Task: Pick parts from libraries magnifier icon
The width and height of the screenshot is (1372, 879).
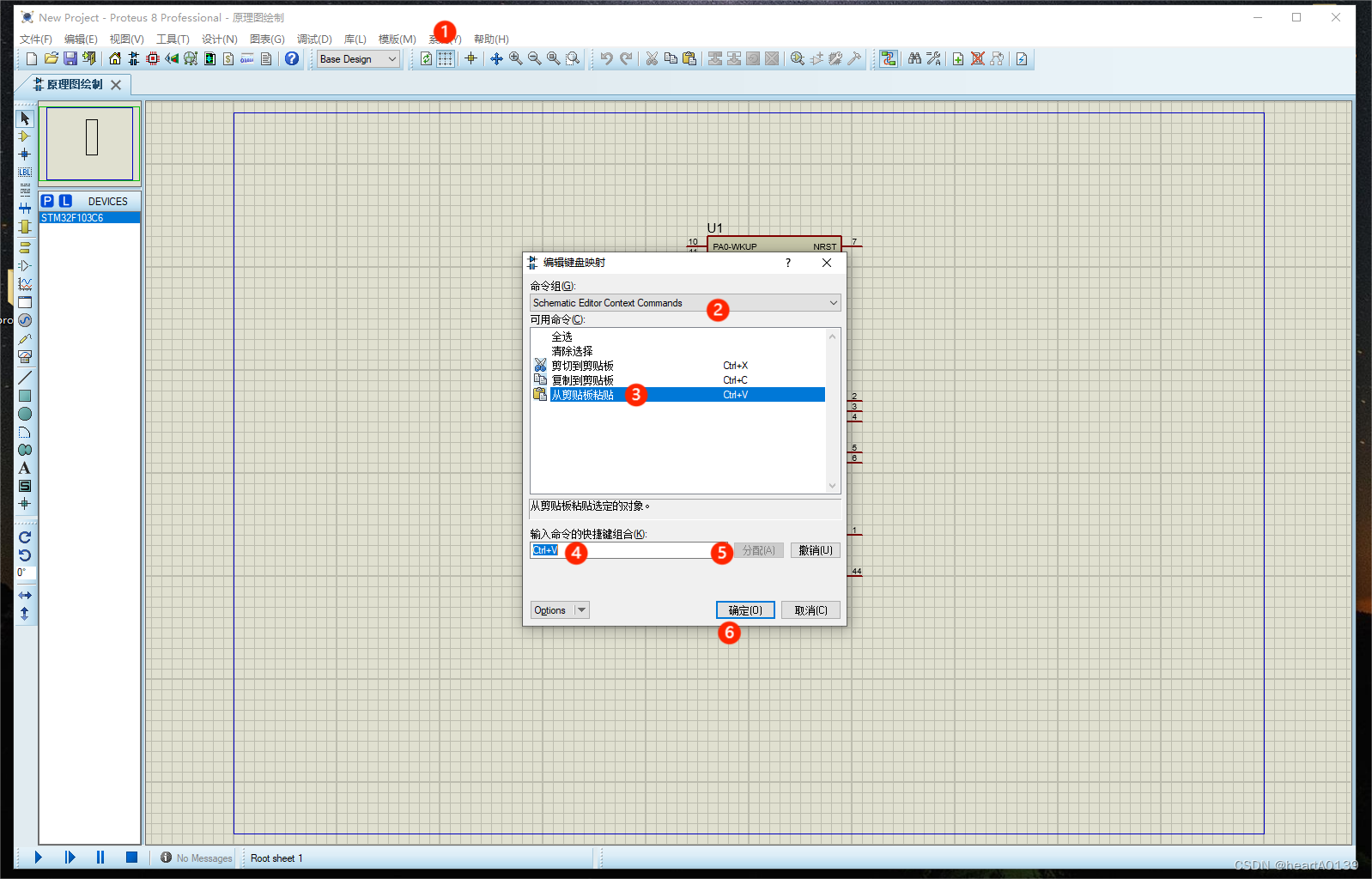Action: 798,58
